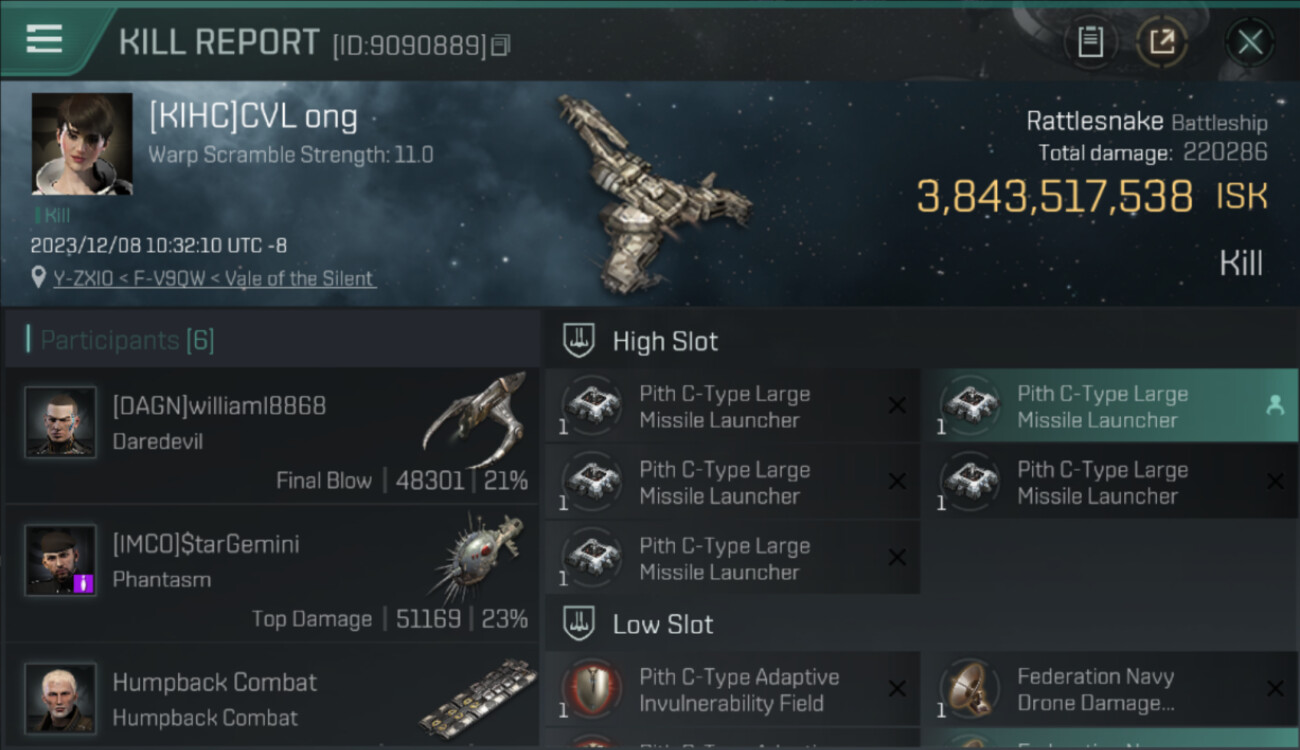Select the Phantasm ship icon
The width and height of the screenshot is (1300, 750).
point(478,556)
